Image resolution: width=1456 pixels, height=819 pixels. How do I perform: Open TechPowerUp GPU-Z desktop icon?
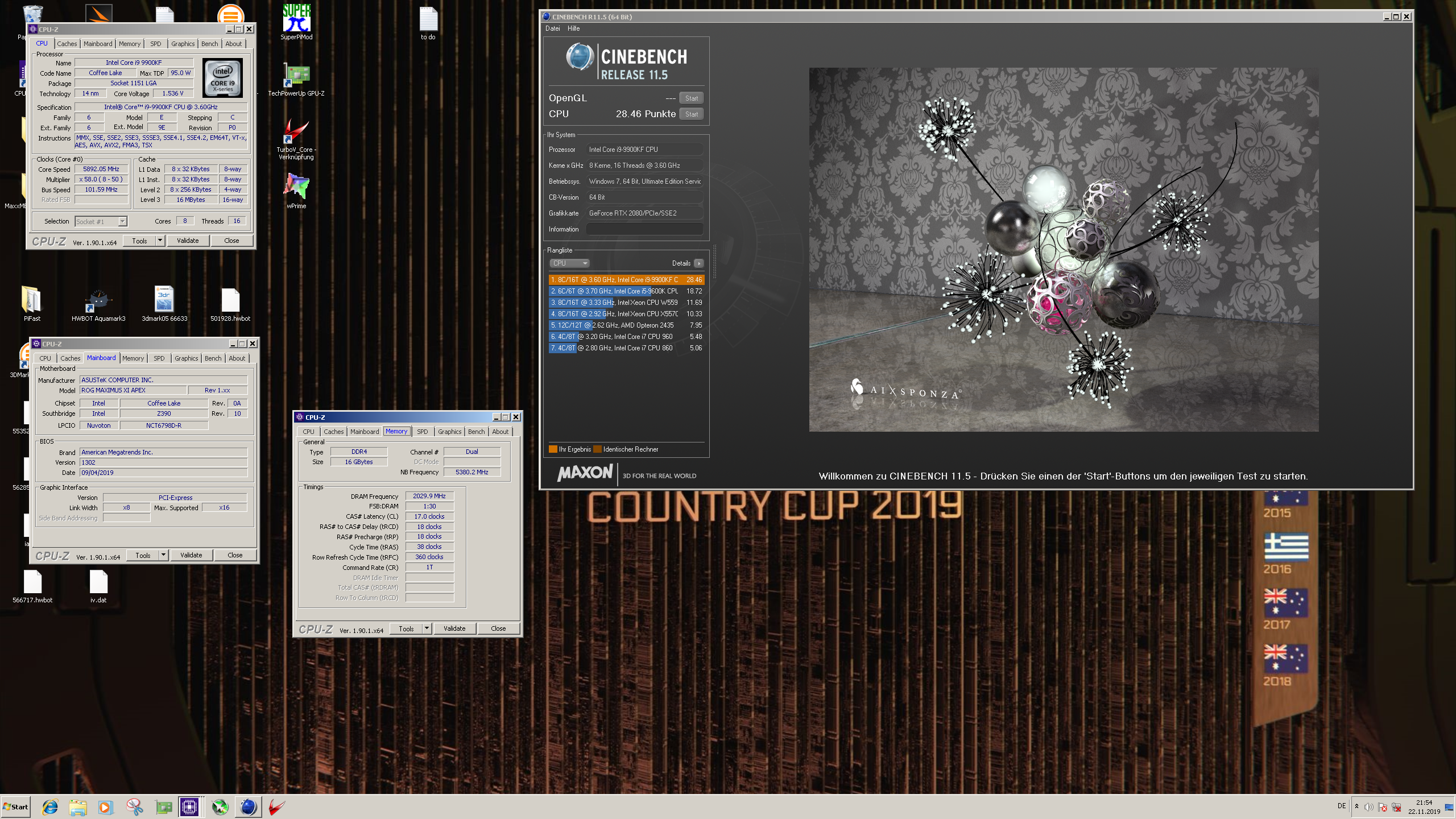[296, 78]
